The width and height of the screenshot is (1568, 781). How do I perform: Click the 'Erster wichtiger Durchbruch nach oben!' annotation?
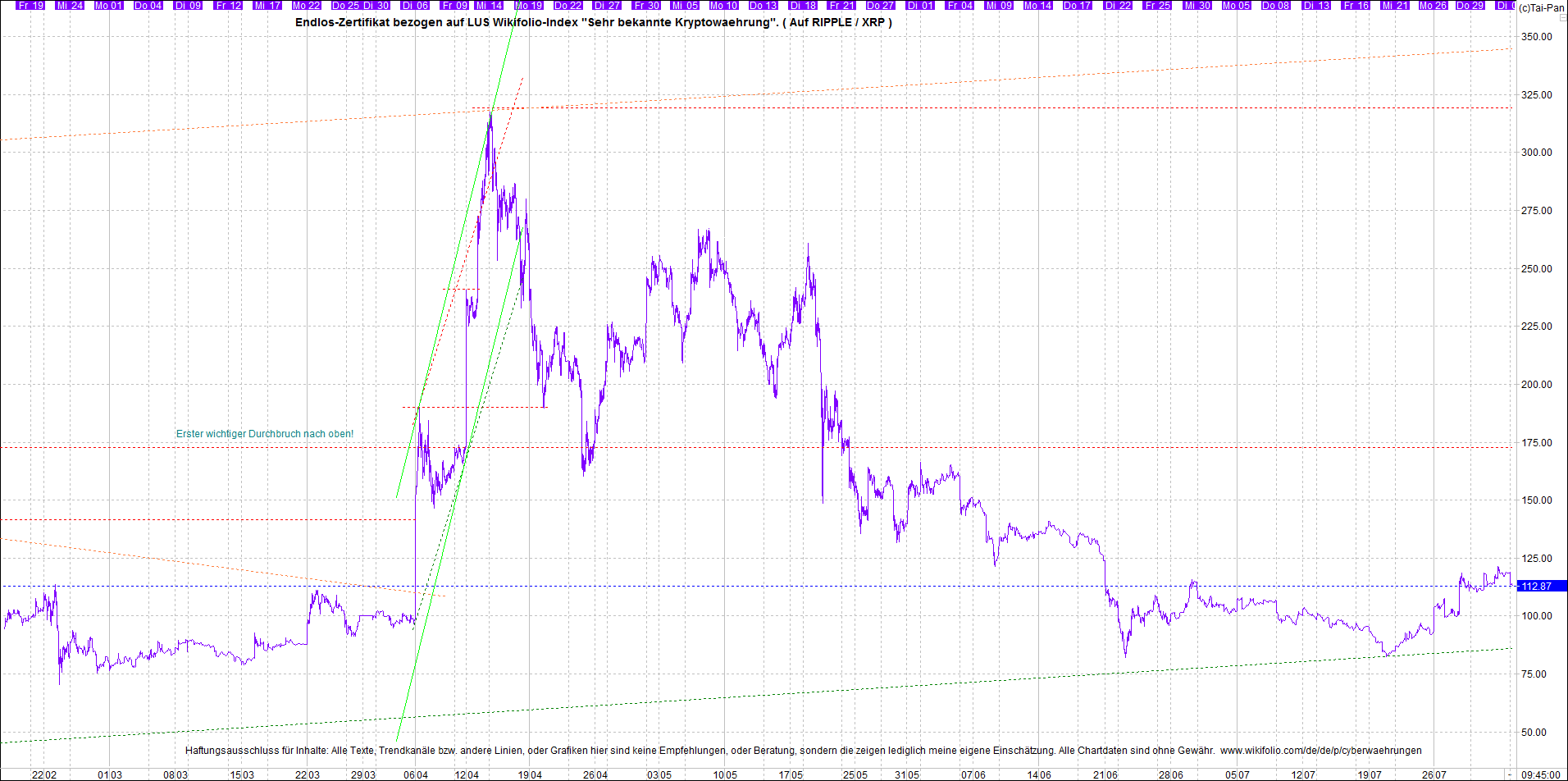[x=265, y=434]
